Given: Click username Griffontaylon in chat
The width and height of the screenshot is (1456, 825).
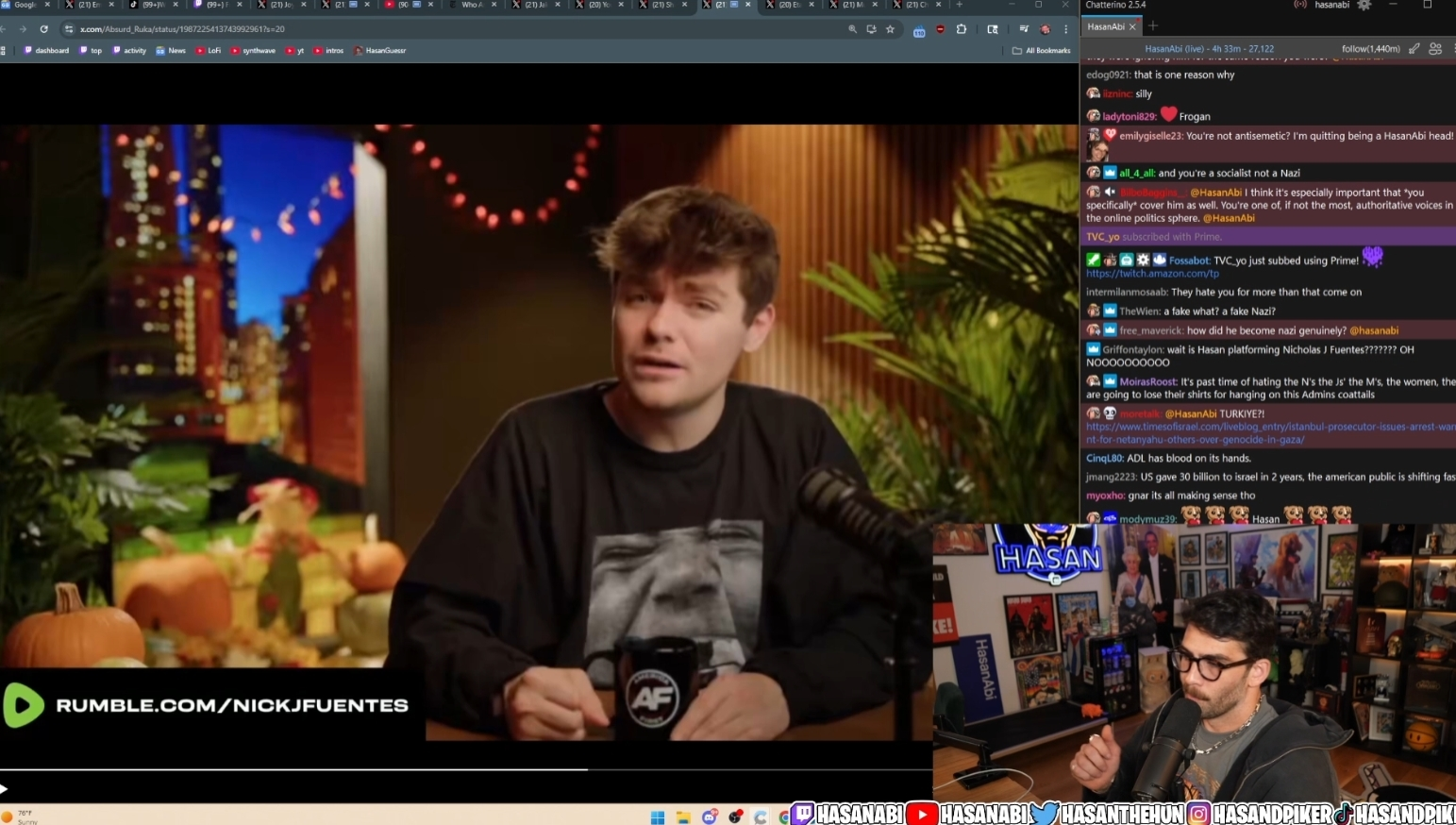Looking at the screenshot, I should click(x=1132, y=350).
